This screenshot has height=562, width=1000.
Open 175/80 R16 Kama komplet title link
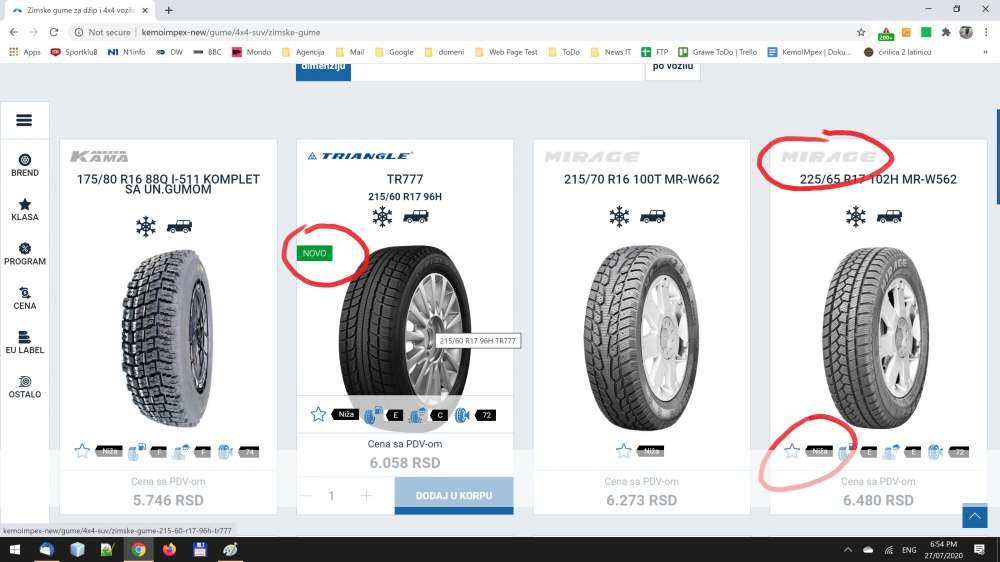tap(168, 184)
